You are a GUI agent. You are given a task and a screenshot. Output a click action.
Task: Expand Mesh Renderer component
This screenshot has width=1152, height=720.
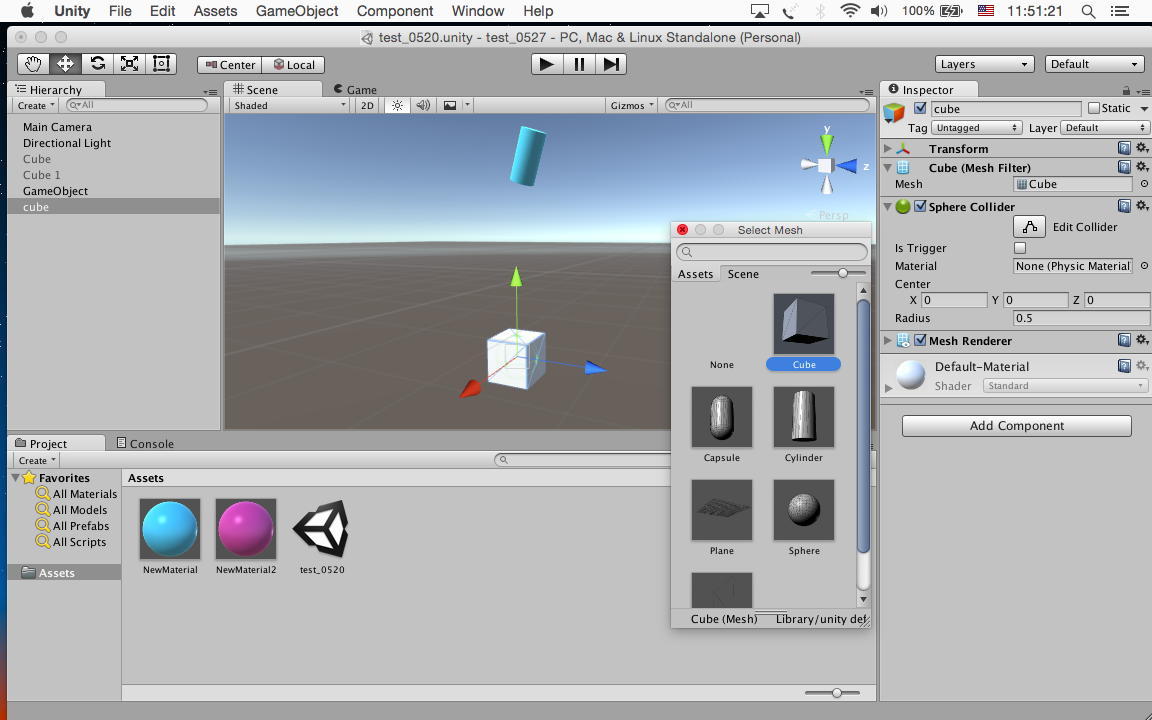tap(888, 340)
